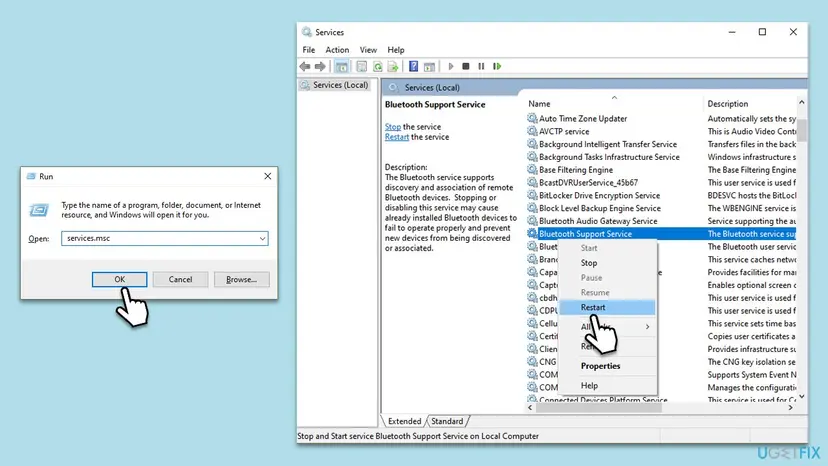Click the green Restart Service toolbar icon
Image resolution: width=828 pixels, height=466 pixels.
[x=497, y=67]
